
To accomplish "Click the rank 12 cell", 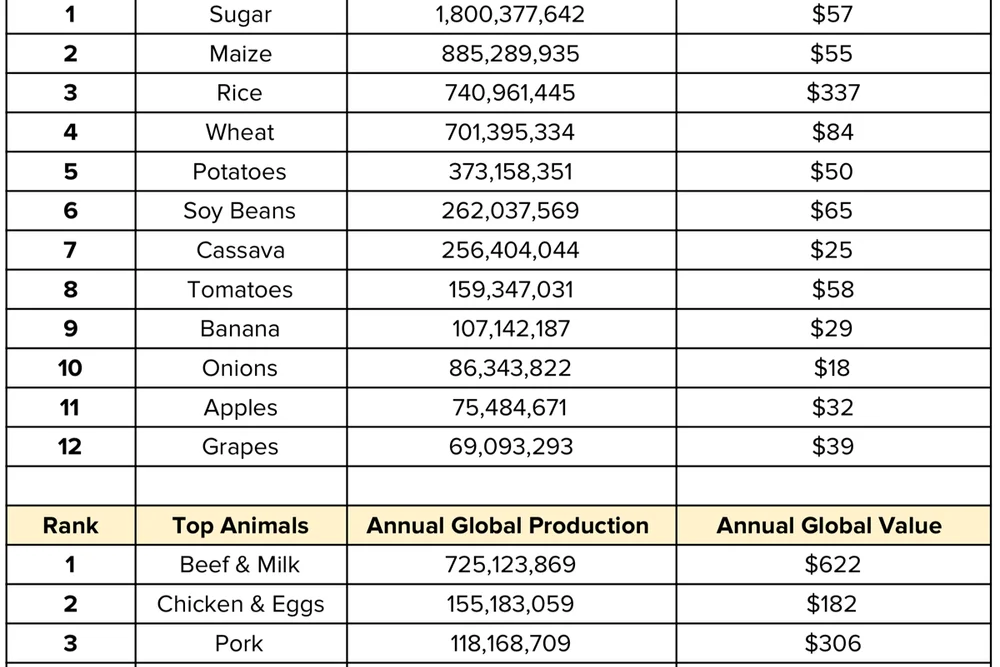I will pyautogui.click(x=70, y=447).
